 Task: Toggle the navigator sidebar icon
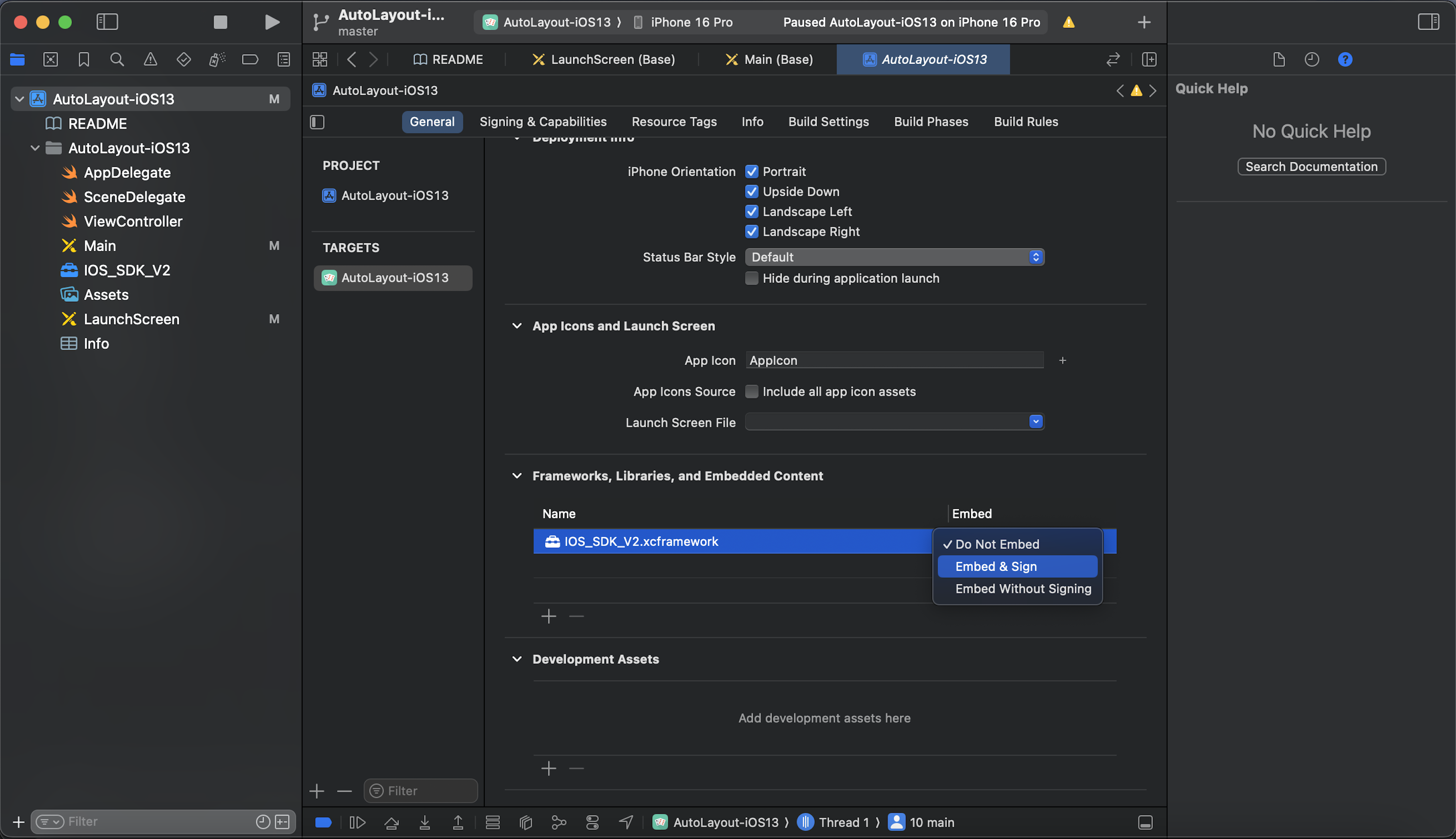[107, 22]
